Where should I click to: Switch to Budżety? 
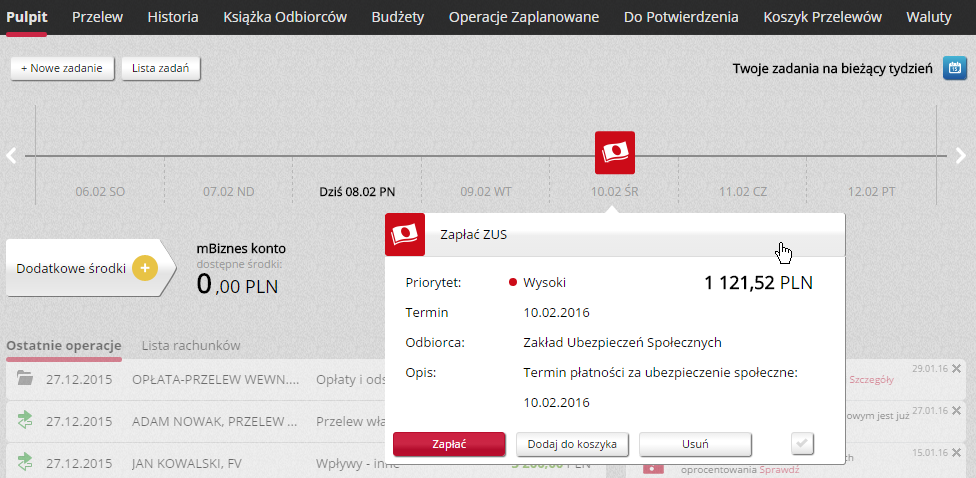point(398,17)
